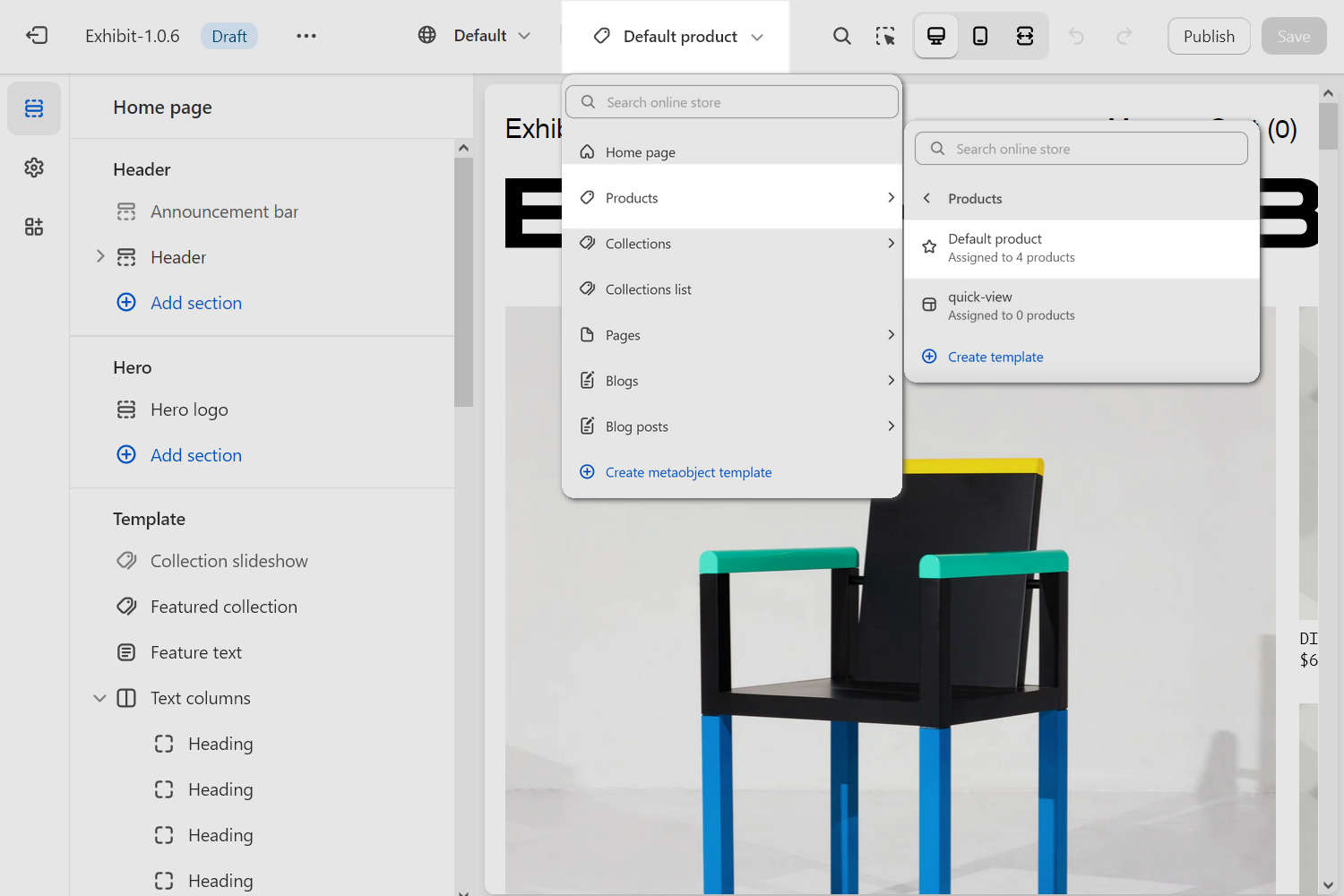The width and height of the screenshot is (1344, 896).
Task: Click the globe market icon
Action: 427,36
